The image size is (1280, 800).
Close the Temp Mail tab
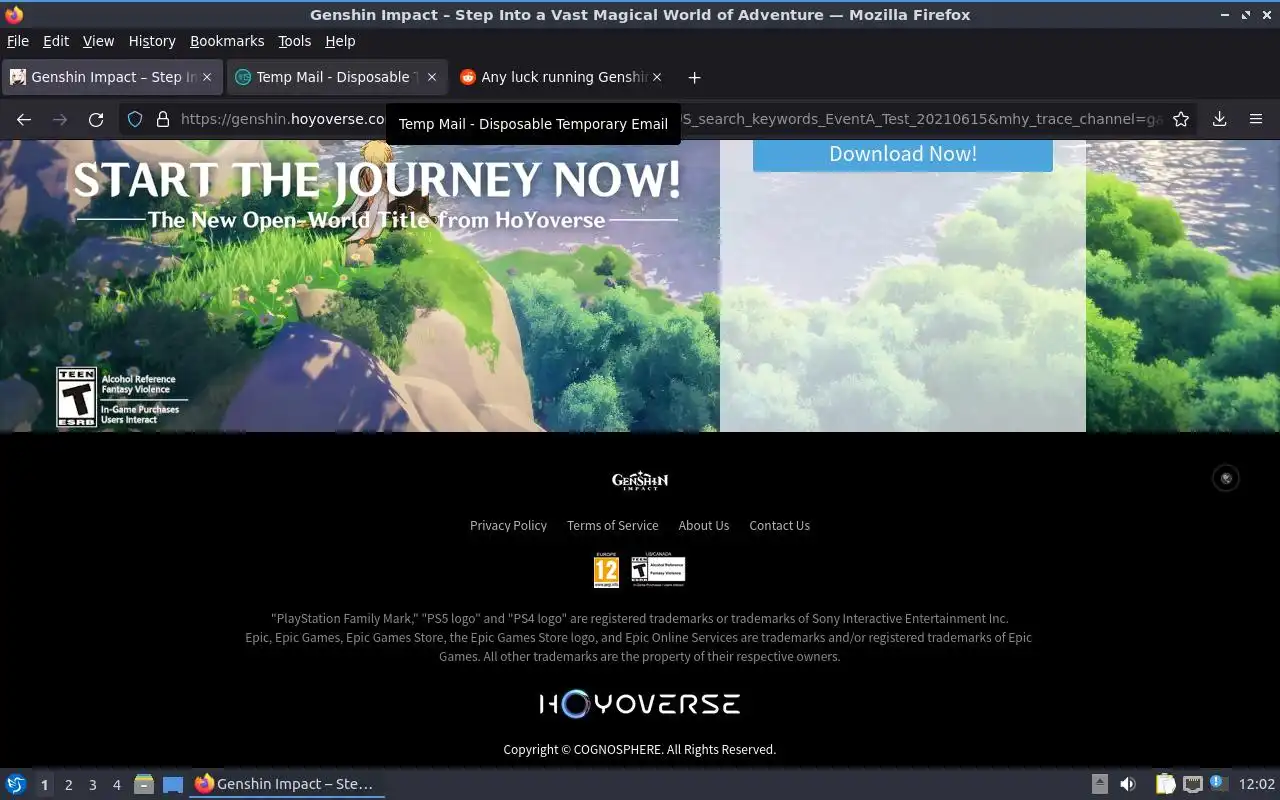pyautogui.click(x=432, y=77)
